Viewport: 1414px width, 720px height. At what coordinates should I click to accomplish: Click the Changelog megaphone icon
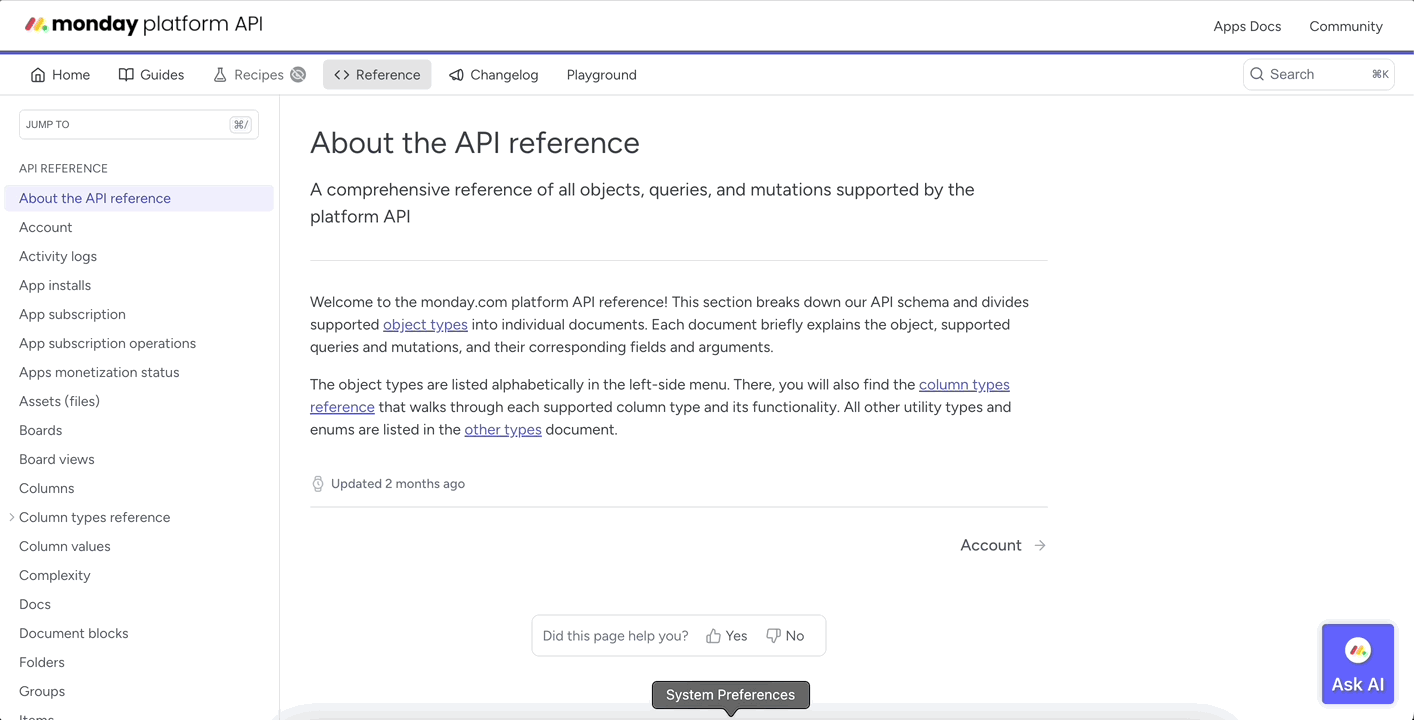coord(456,75)
